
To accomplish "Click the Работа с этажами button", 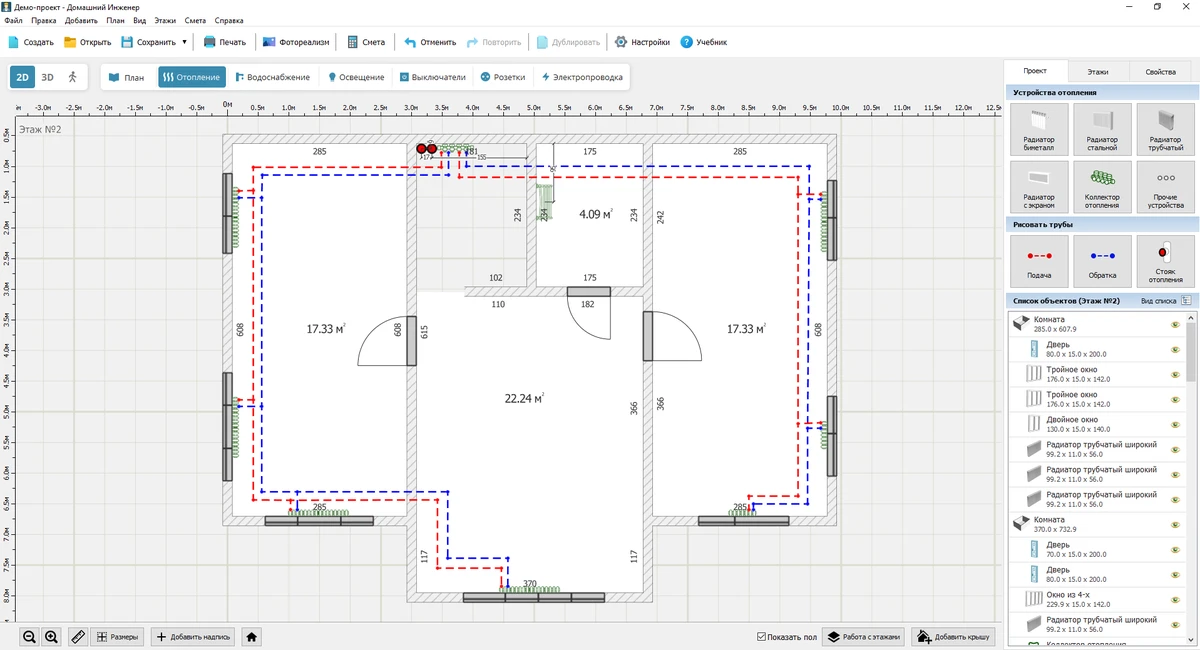I will (864, 636).
